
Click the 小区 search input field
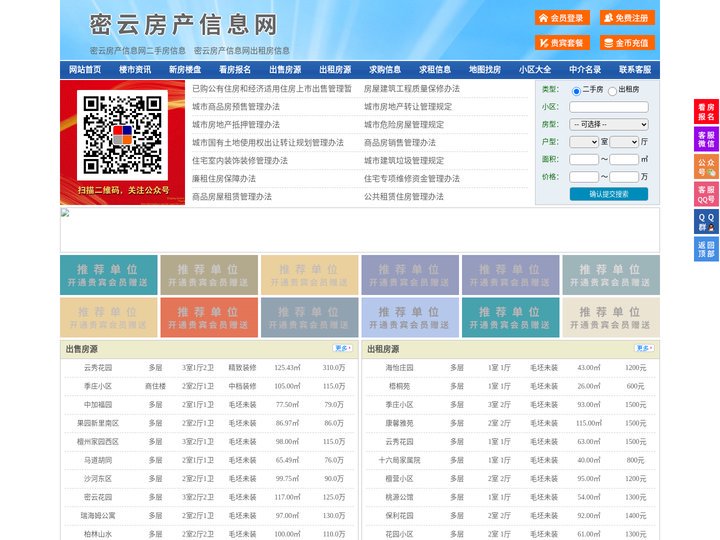609,107
